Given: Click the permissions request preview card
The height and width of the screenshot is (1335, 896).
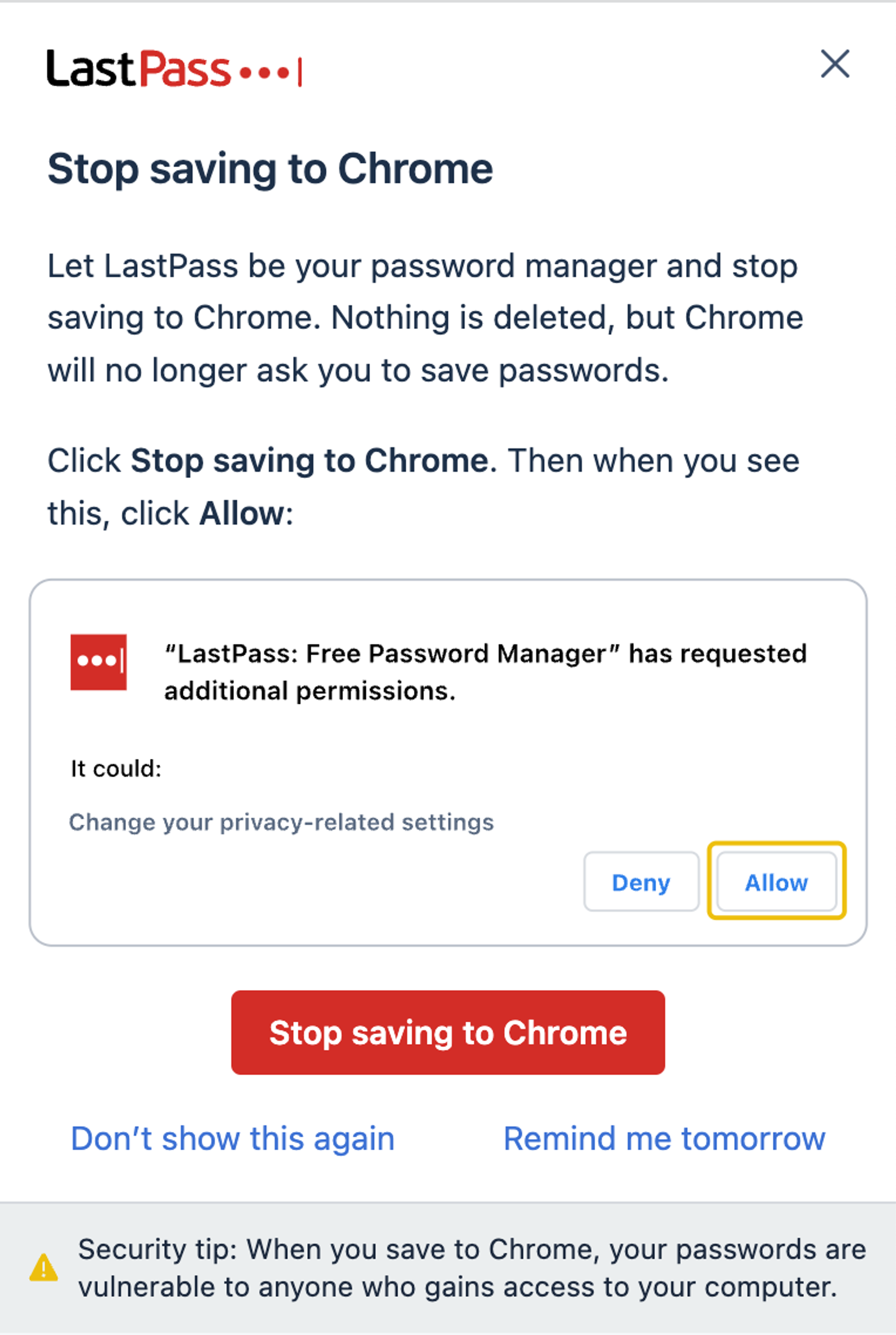Looking at the screenshot, I should pyautogui.click(x=448, y=760).
